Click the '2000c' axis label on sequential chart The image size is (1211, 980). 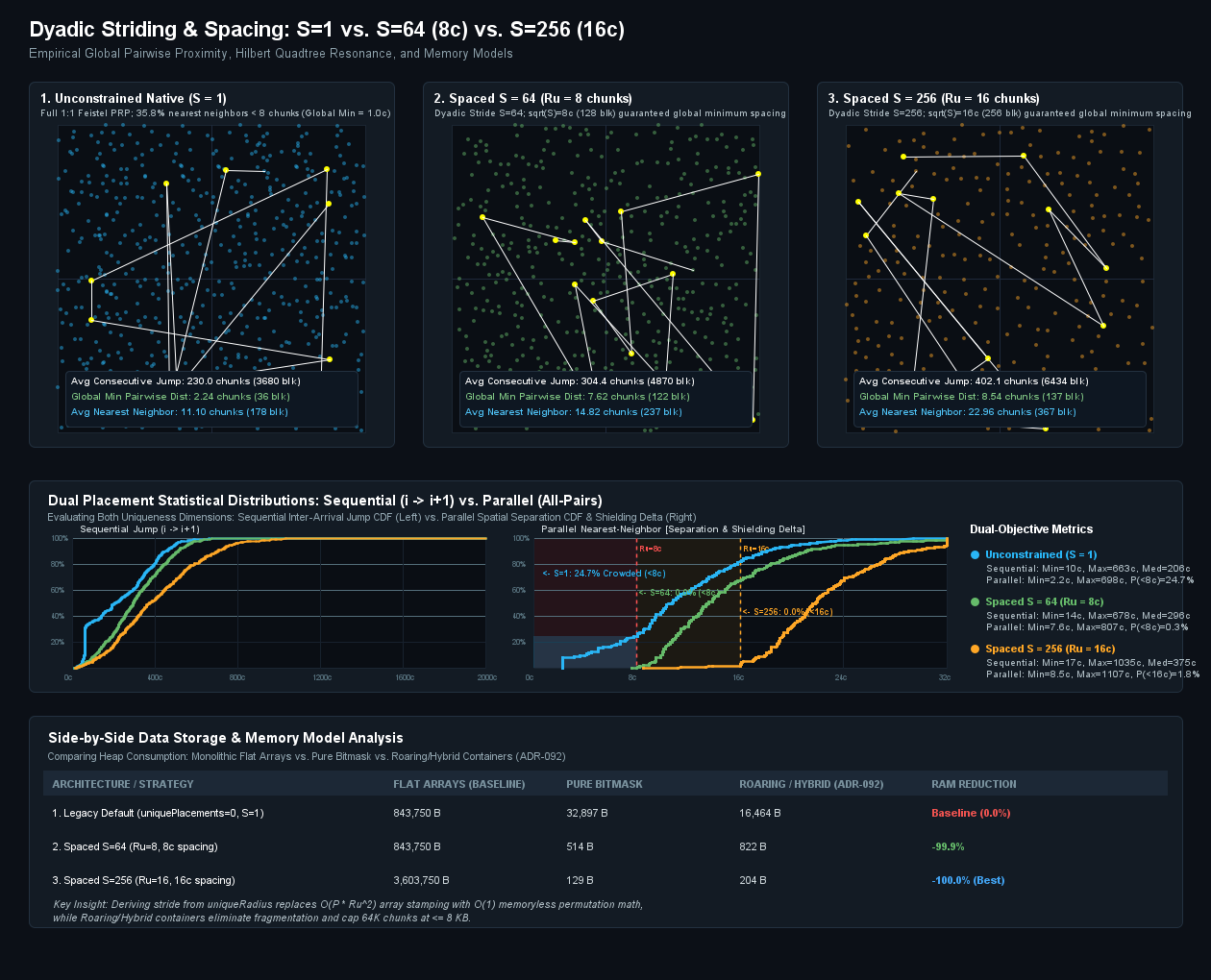point(487,677)
